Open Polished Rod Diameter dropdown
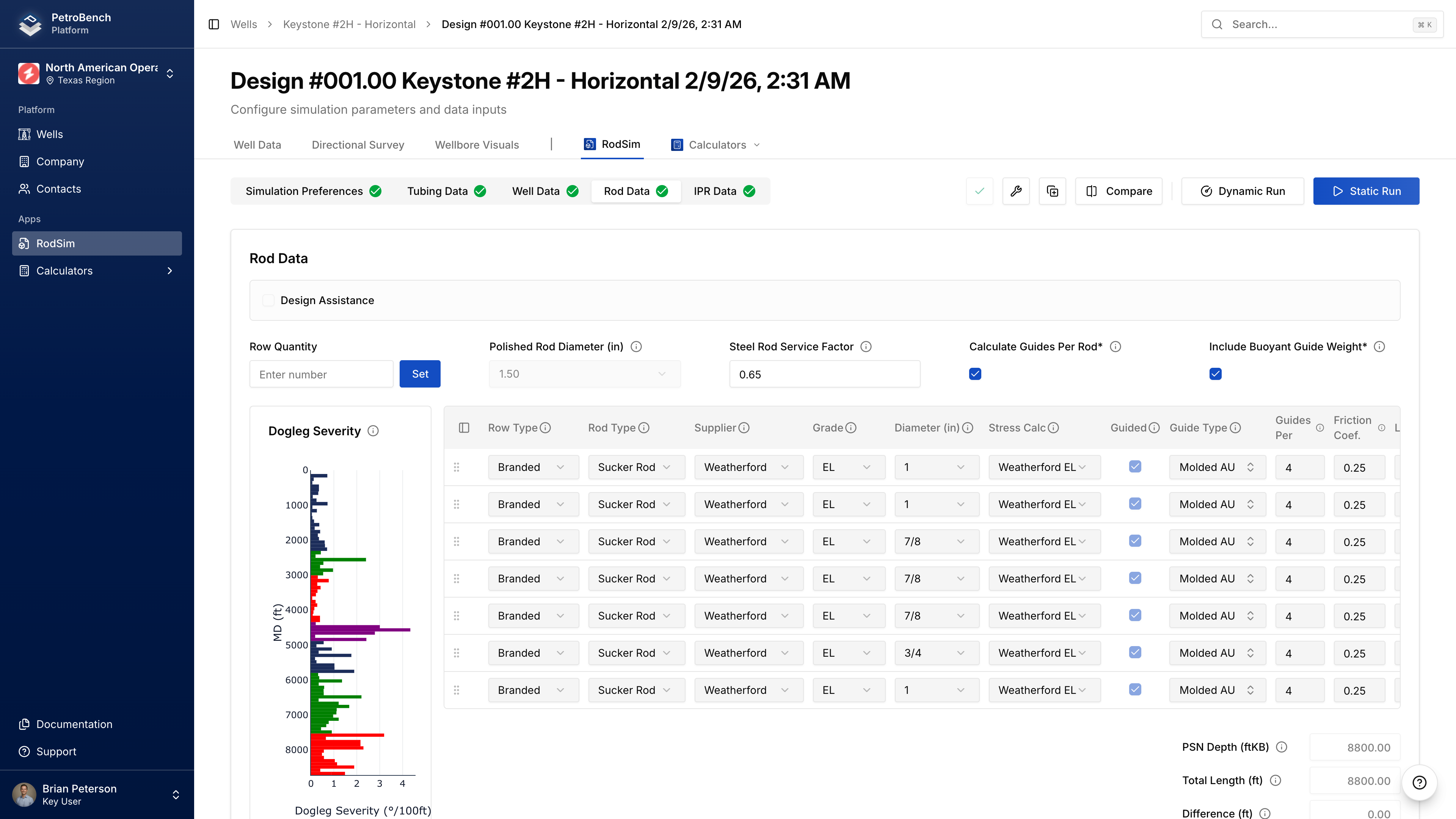Viewport: 1456px width, 819px height. point(584,373)
